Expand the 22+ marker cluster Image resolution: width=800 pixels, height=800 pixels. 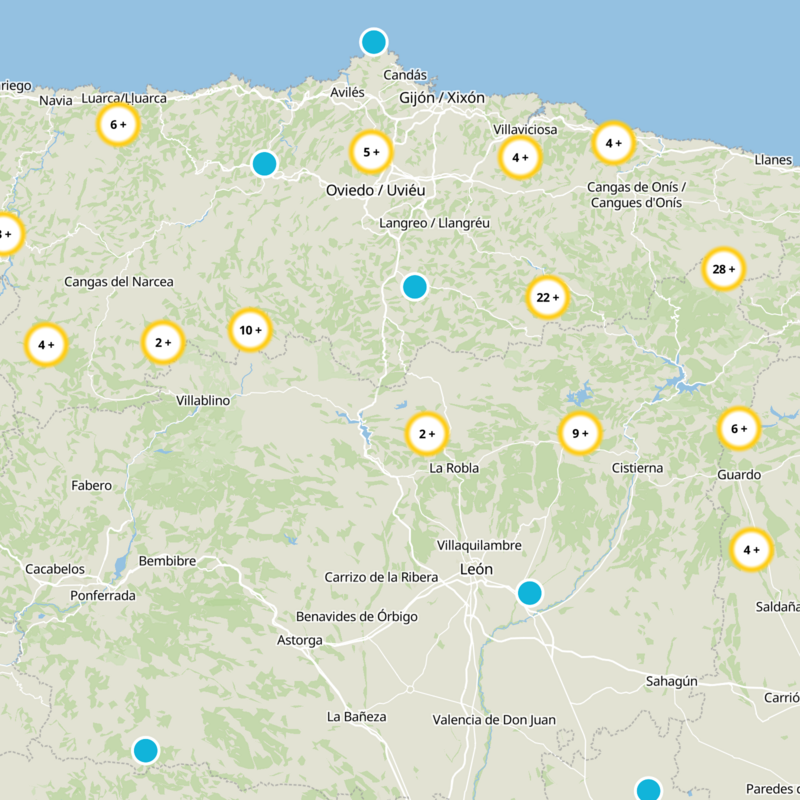tap(548, 297)
